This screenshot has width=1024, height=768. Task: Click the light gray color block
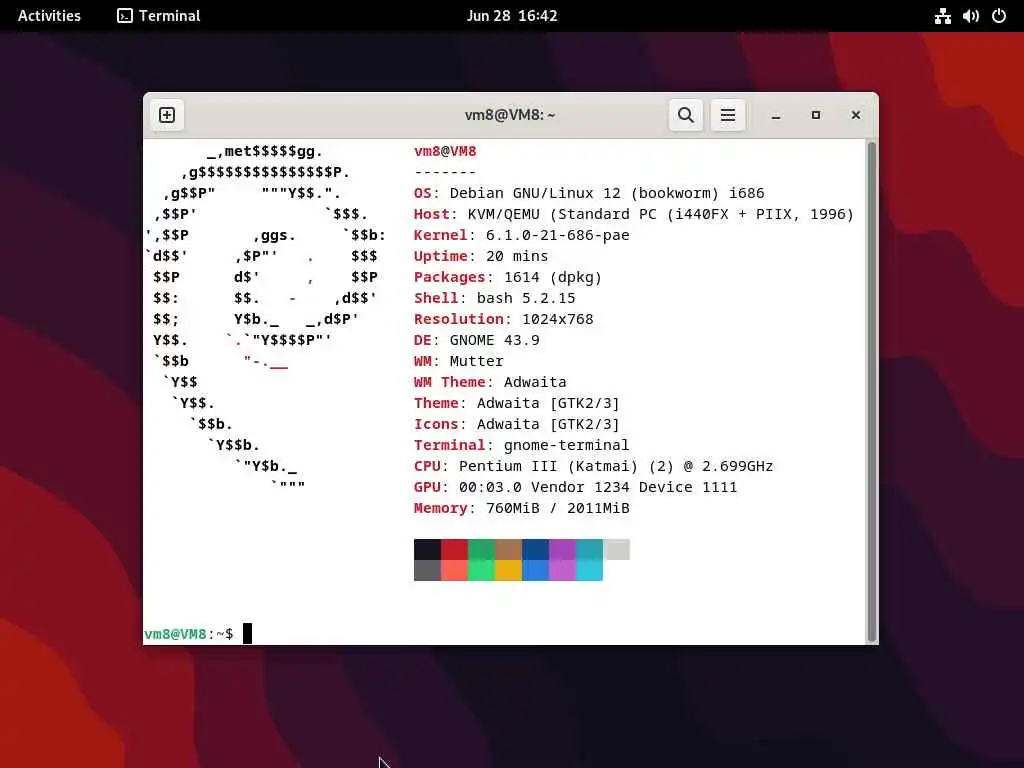[616, 549]
